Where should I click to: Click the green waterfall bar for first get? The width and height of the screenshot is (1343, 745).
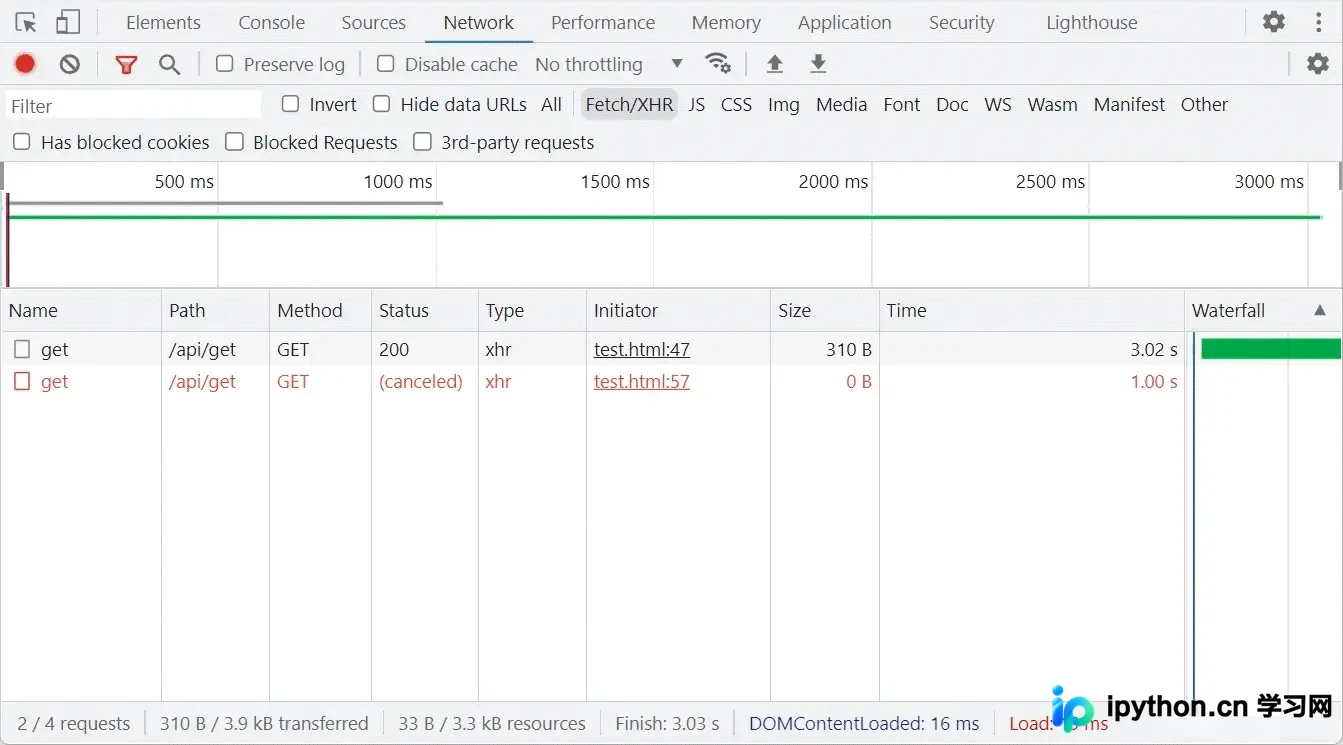[1270, 349]
